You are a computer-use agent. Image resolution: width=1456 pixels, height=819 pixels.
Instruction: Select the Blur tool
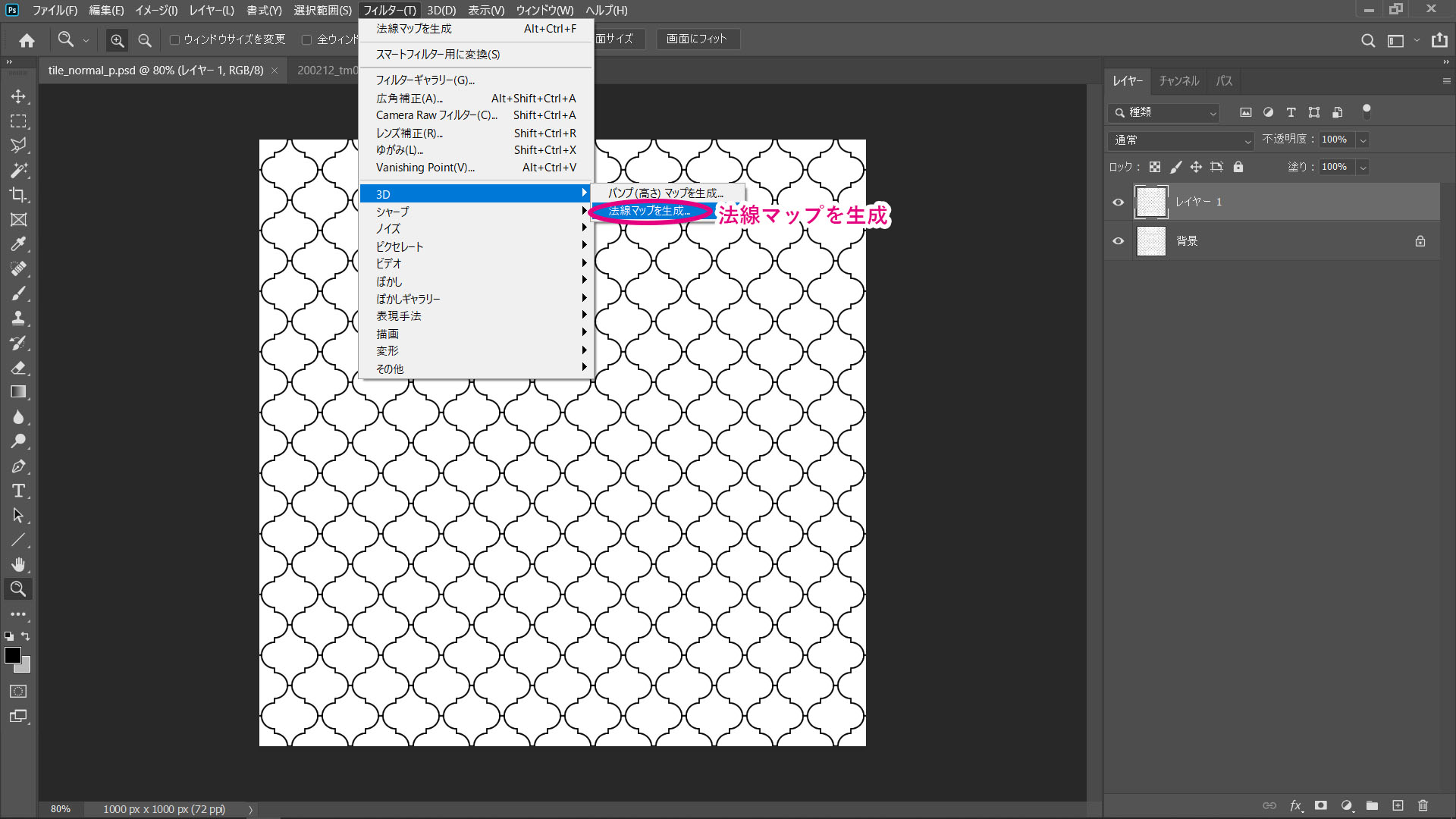pyautogui.click(x=18, y=417)
